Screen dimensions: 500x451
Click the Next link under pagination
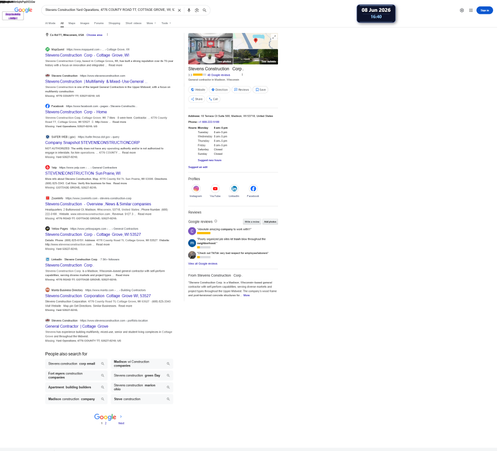121,423
